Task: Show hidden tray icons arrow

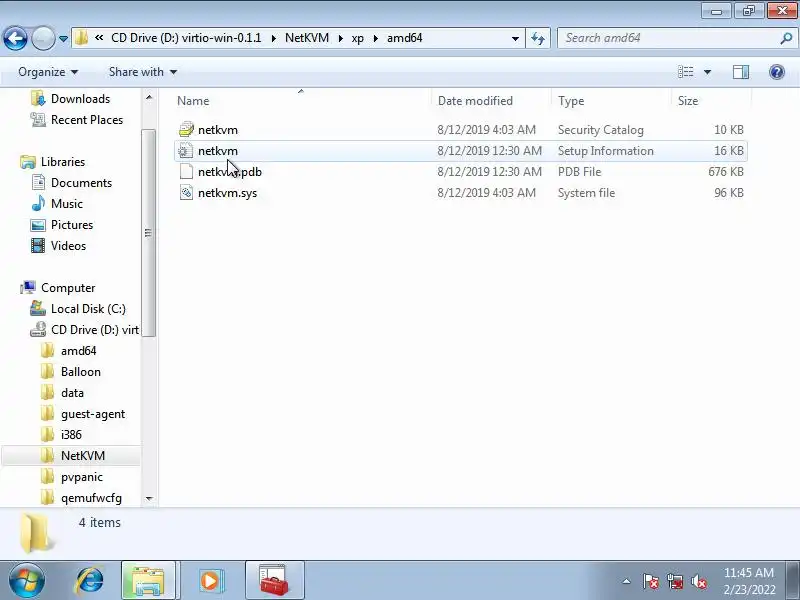Action: click(x=627, y=581)
